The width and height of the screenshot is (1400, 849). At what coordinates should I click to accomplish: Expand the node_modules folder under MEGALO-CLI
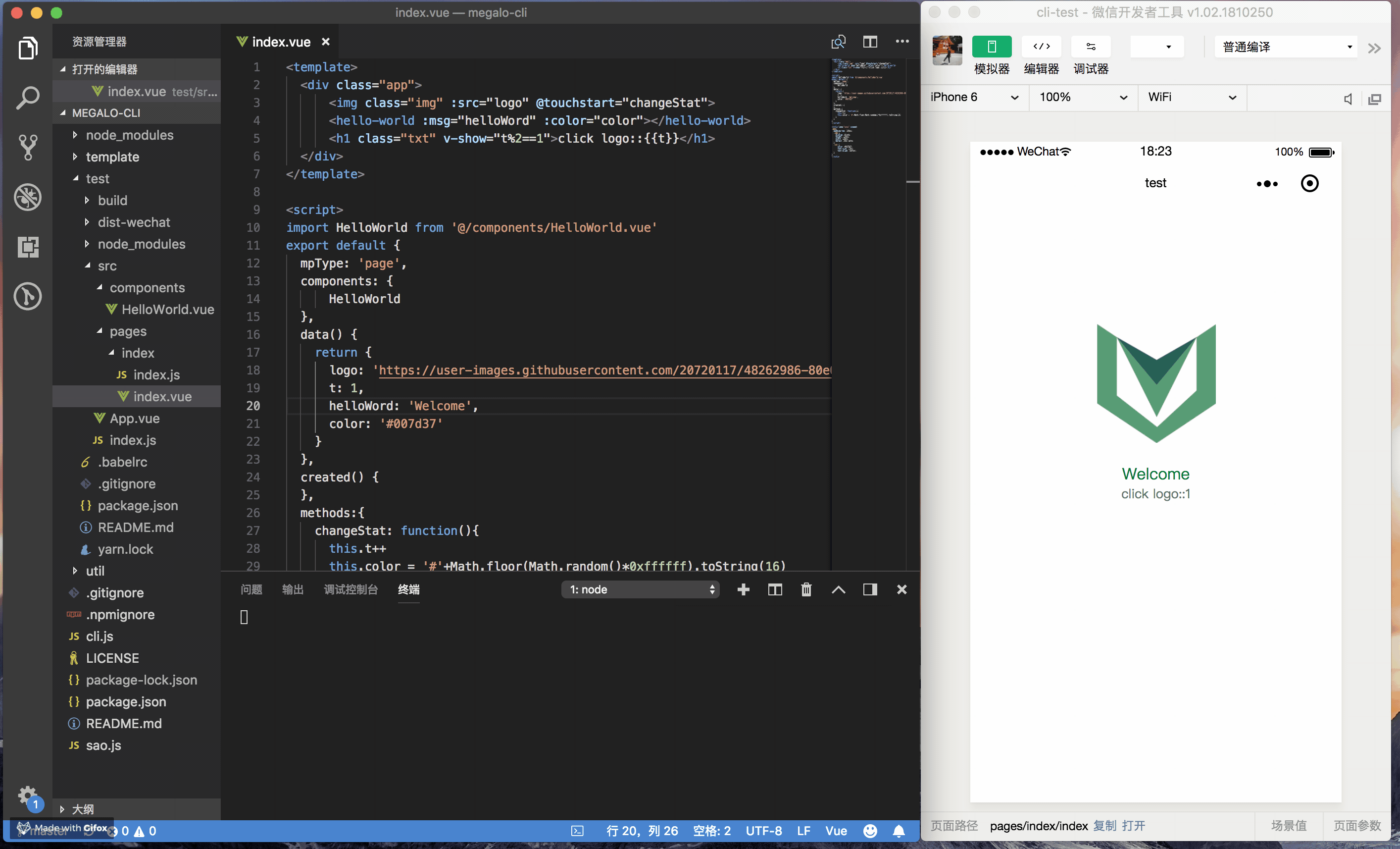[x=129, y=135]
